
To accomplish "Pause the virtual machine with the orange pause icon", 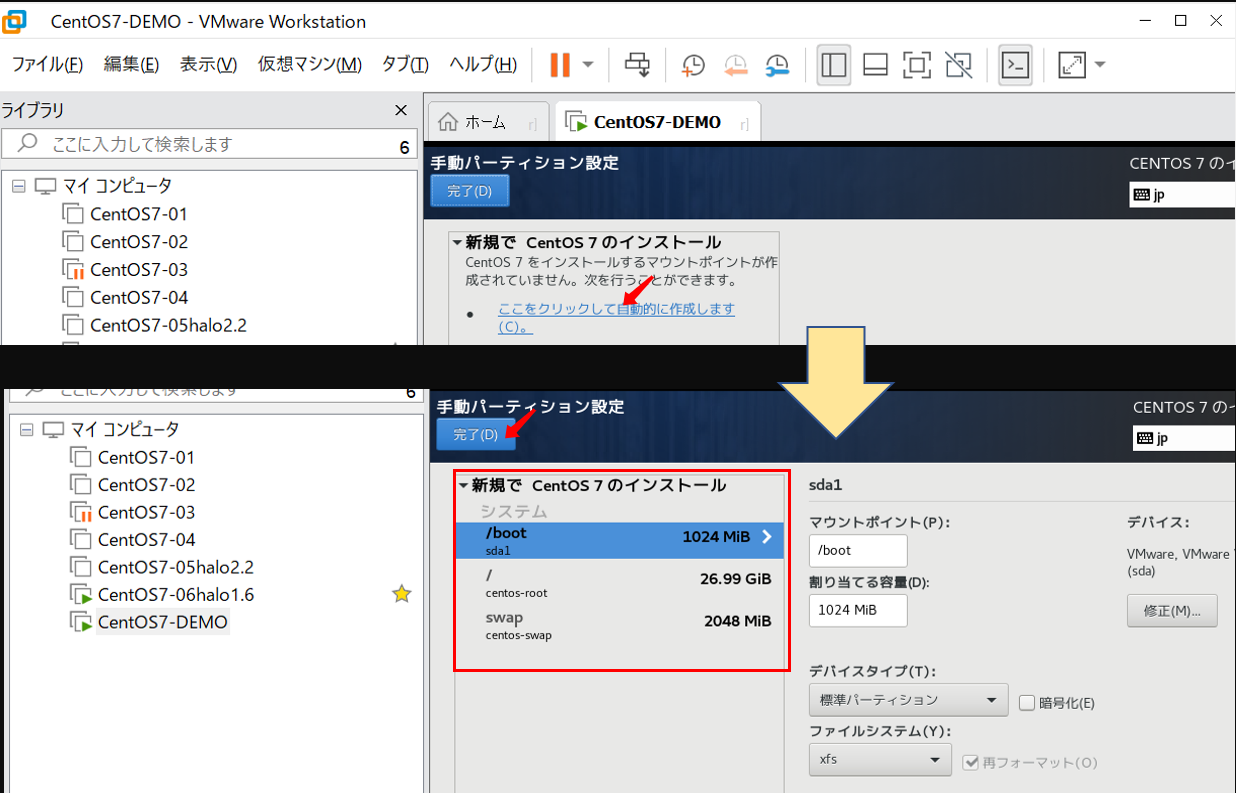I will [560, 65].
